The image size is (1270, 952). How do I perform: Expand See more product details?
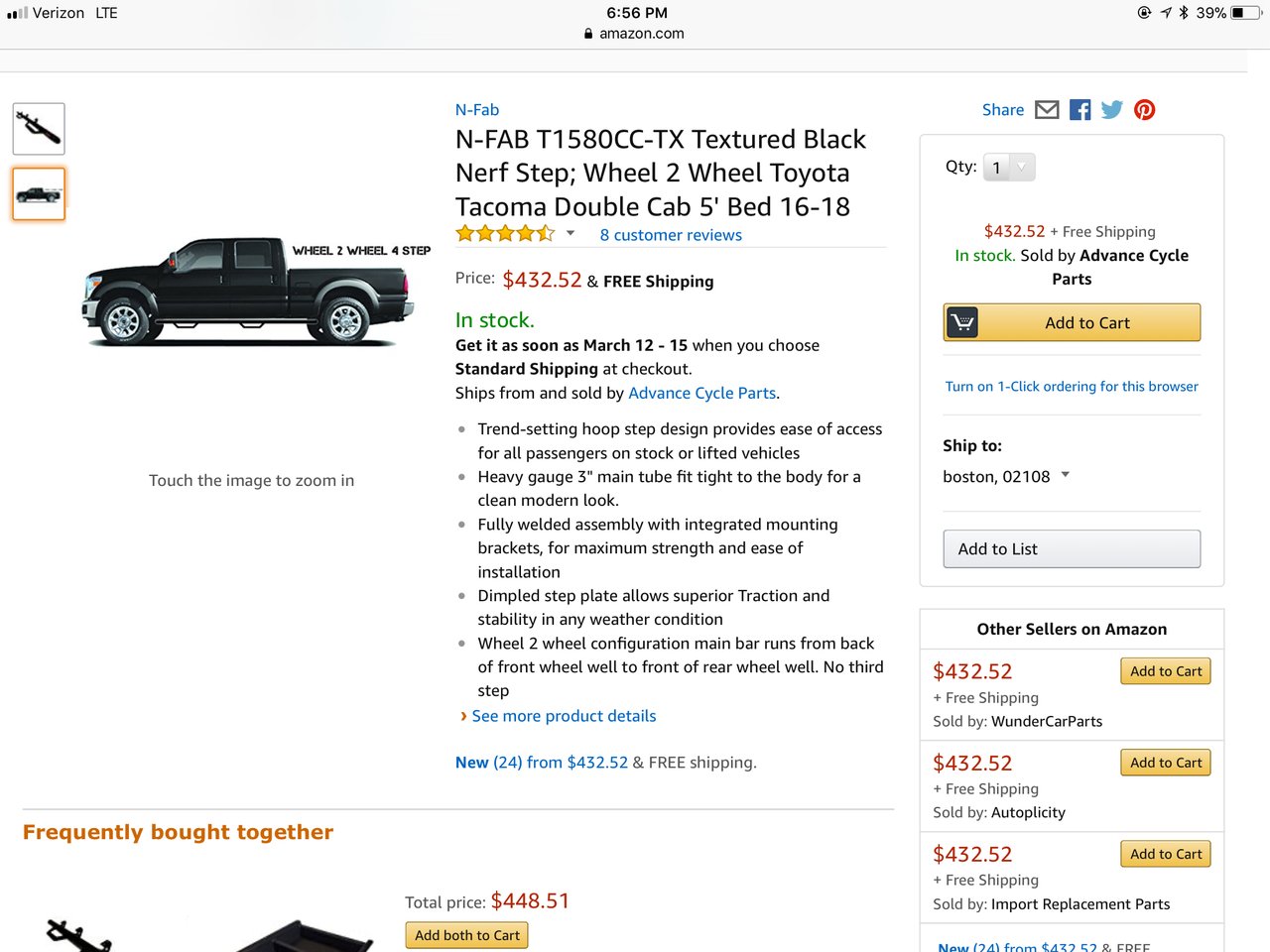pyautogui.click(x=564, y=716)
